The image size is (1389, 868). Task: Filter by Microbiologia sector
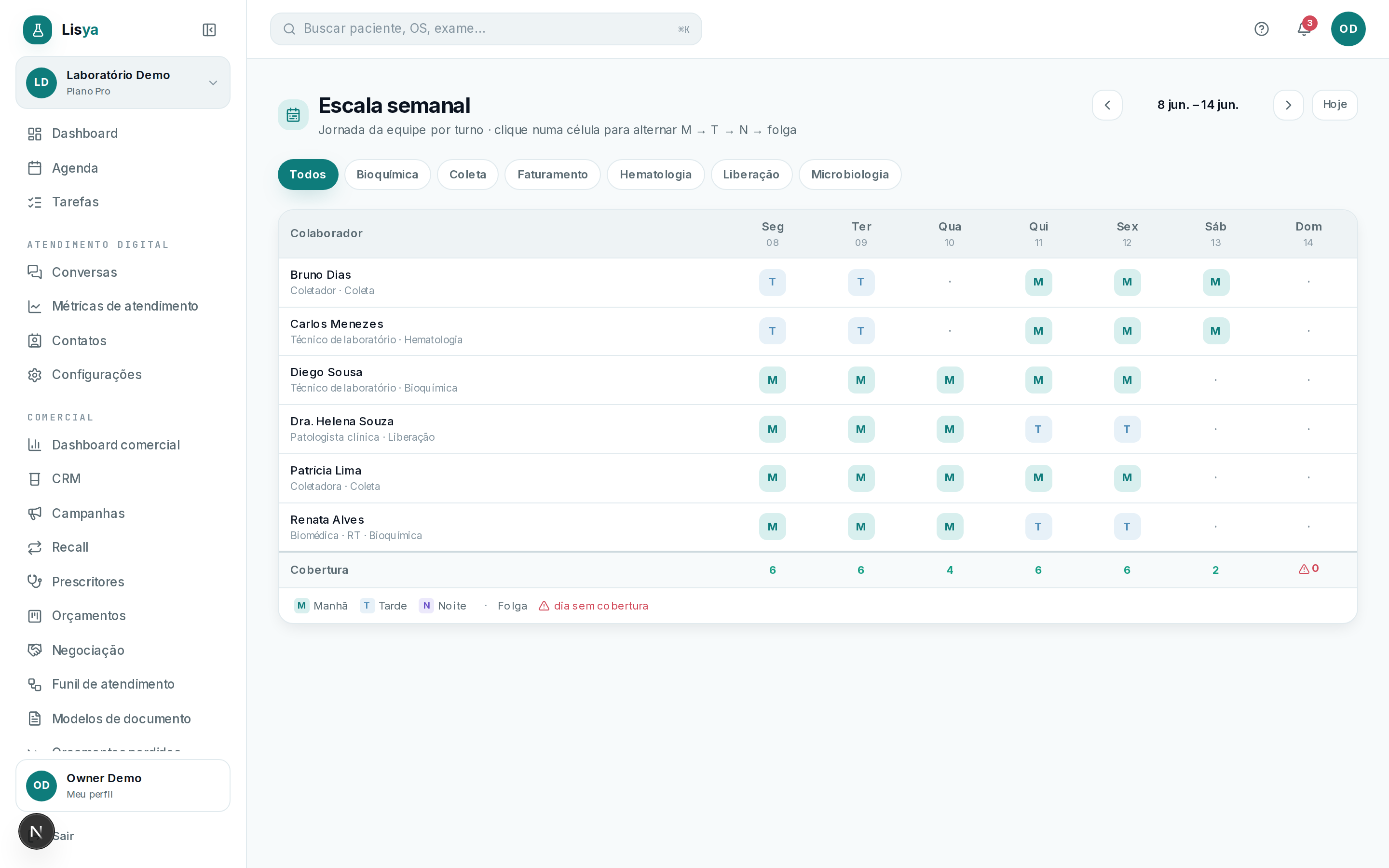(x=849, y=175)
